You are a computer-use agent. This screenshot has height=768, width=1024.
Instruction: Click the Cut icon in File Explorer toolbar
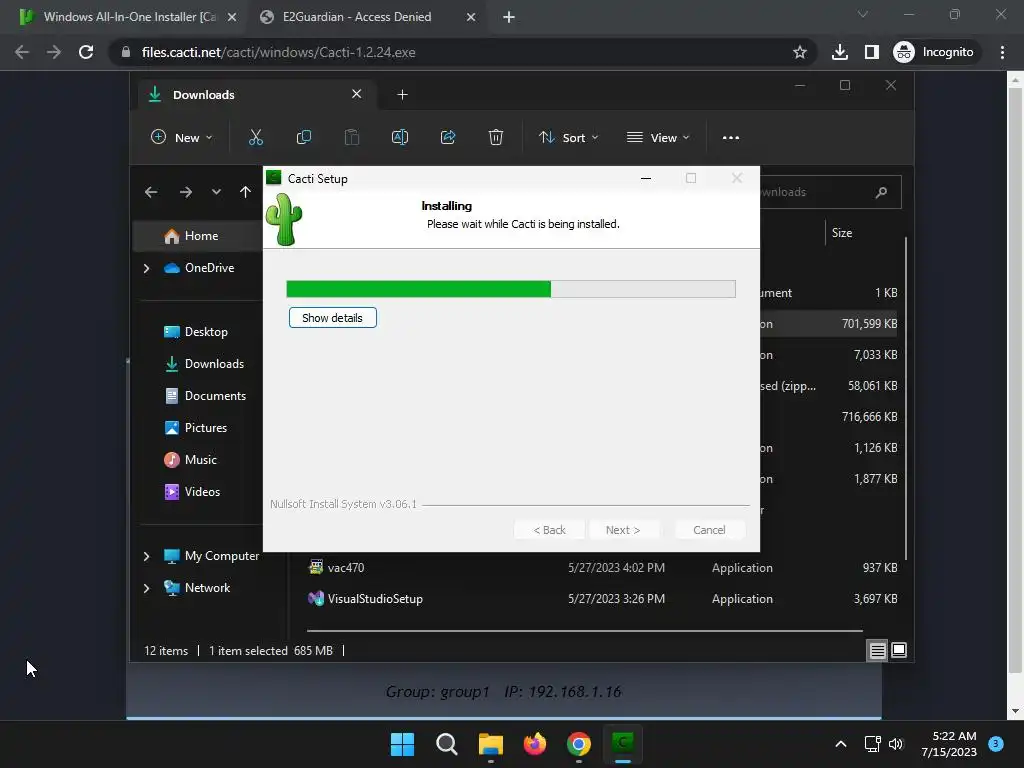tap(255, 137)
